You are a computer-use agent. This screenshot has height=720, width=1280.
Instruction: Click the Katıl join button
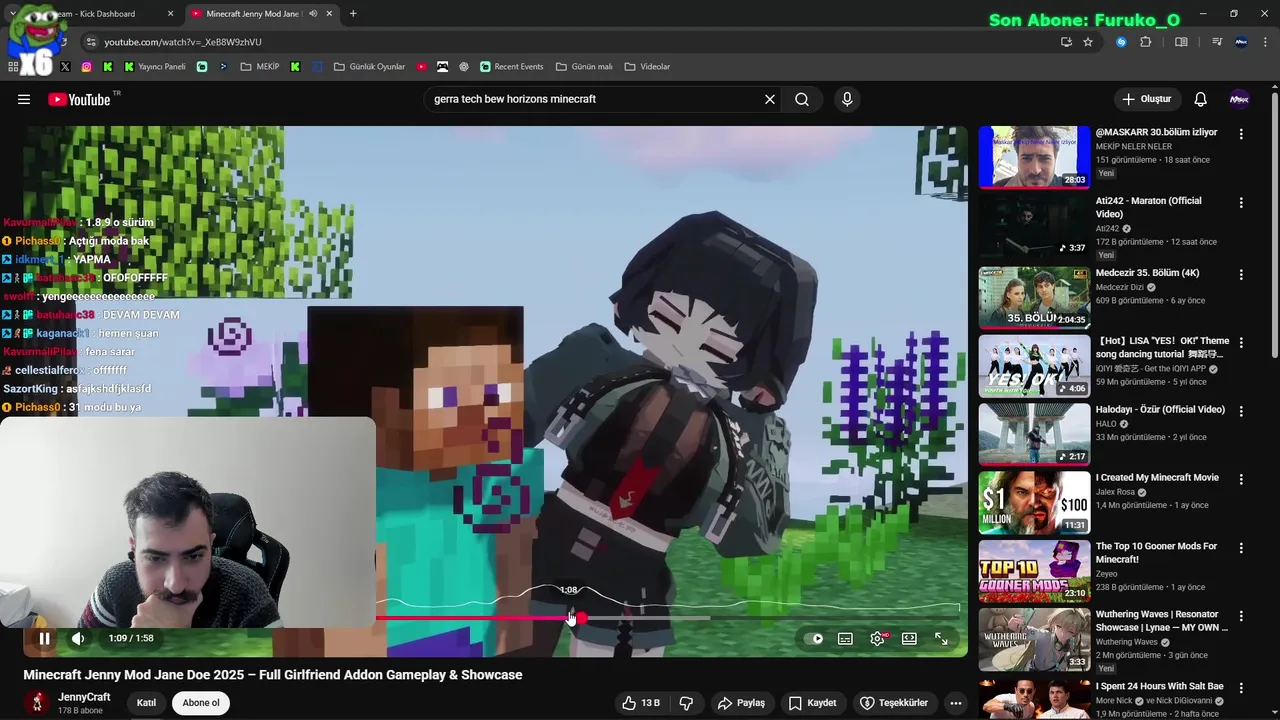[x=146, y=703]
